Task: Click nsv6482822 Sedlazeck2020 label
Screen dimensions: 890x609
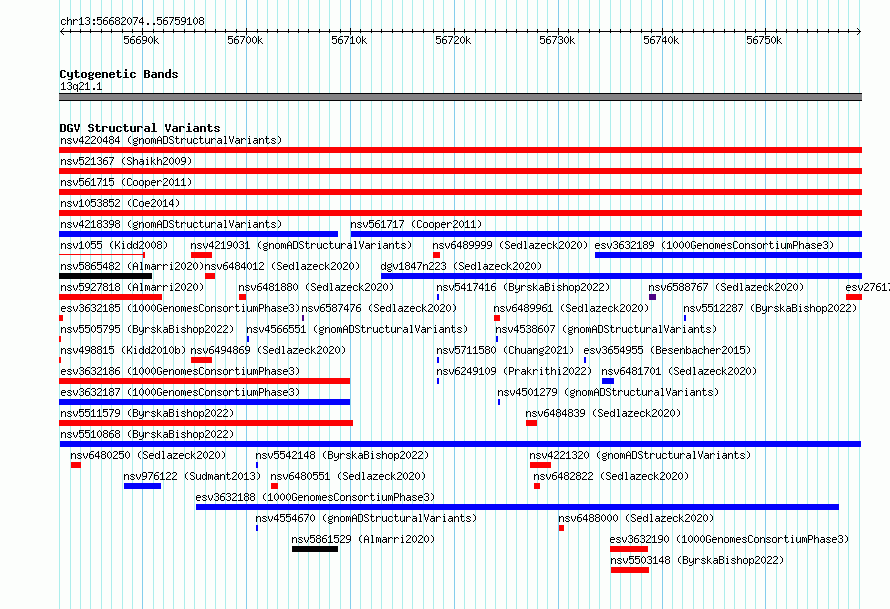Action: point(611,476)
